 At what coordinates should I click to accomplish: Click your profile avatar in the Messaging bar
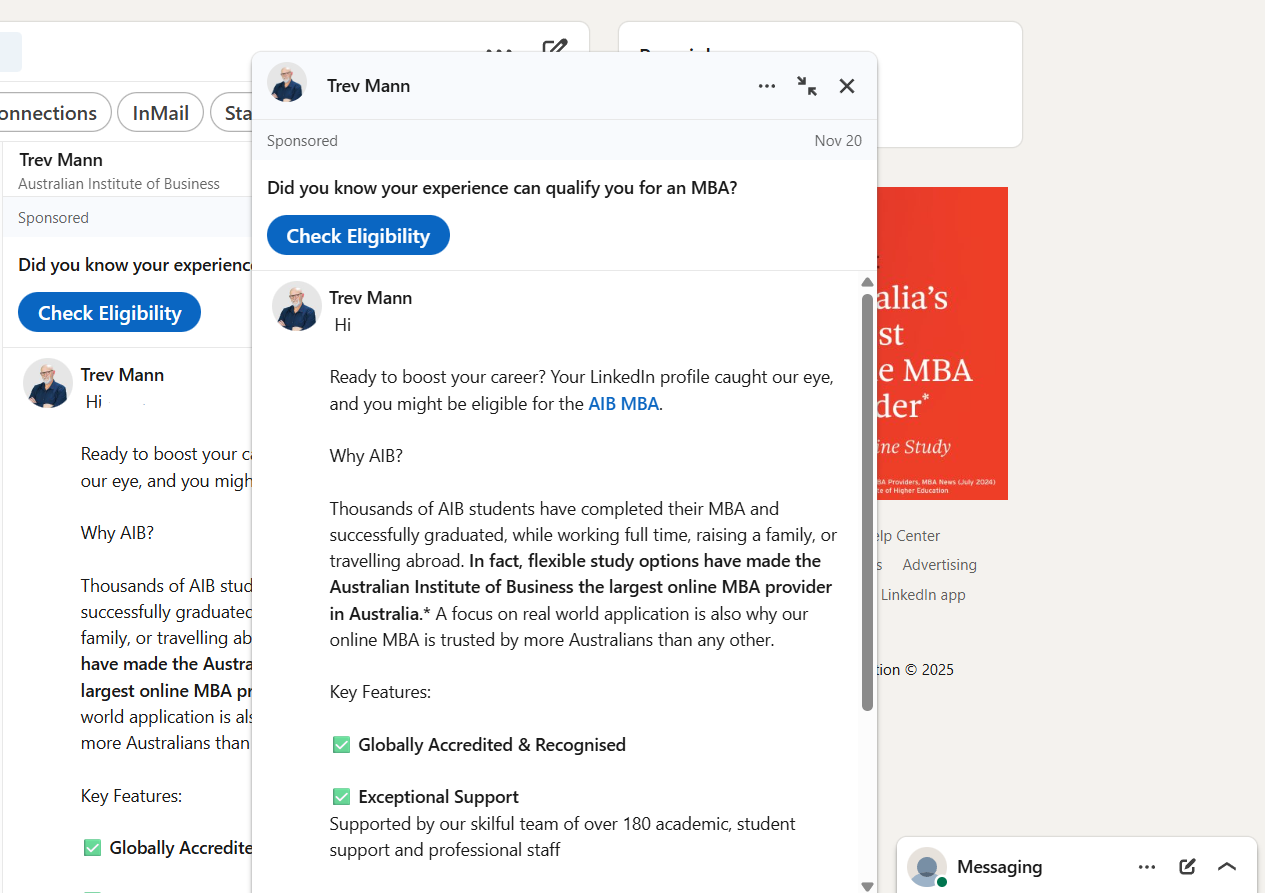[x=927, y=866]
